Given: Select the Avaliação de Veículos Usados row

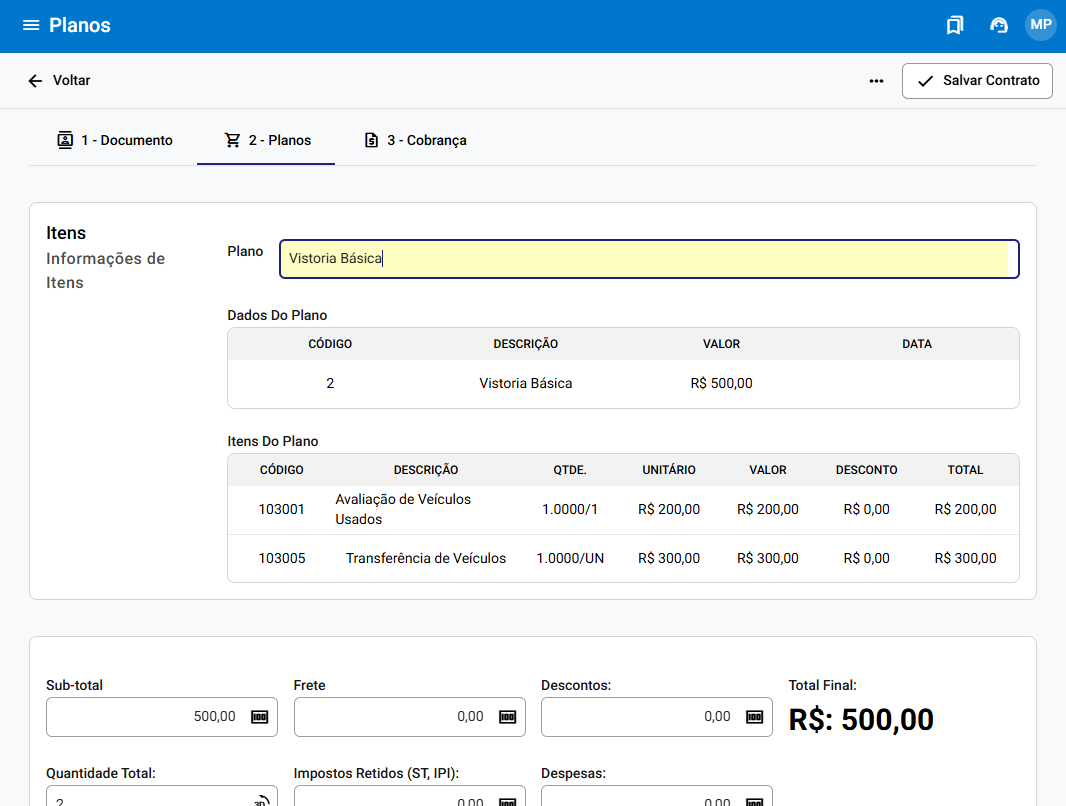Looking at the screenshot, I should coord(623,510).
